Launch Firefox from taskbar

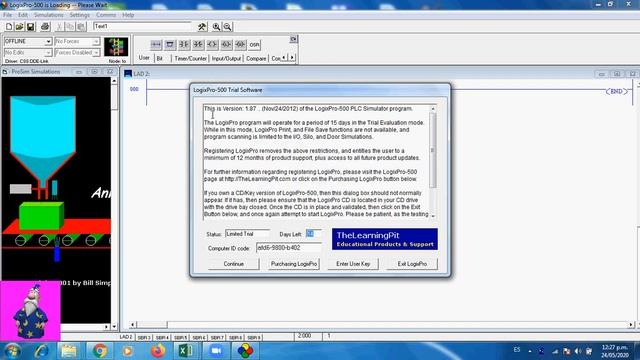pos(158,351)
